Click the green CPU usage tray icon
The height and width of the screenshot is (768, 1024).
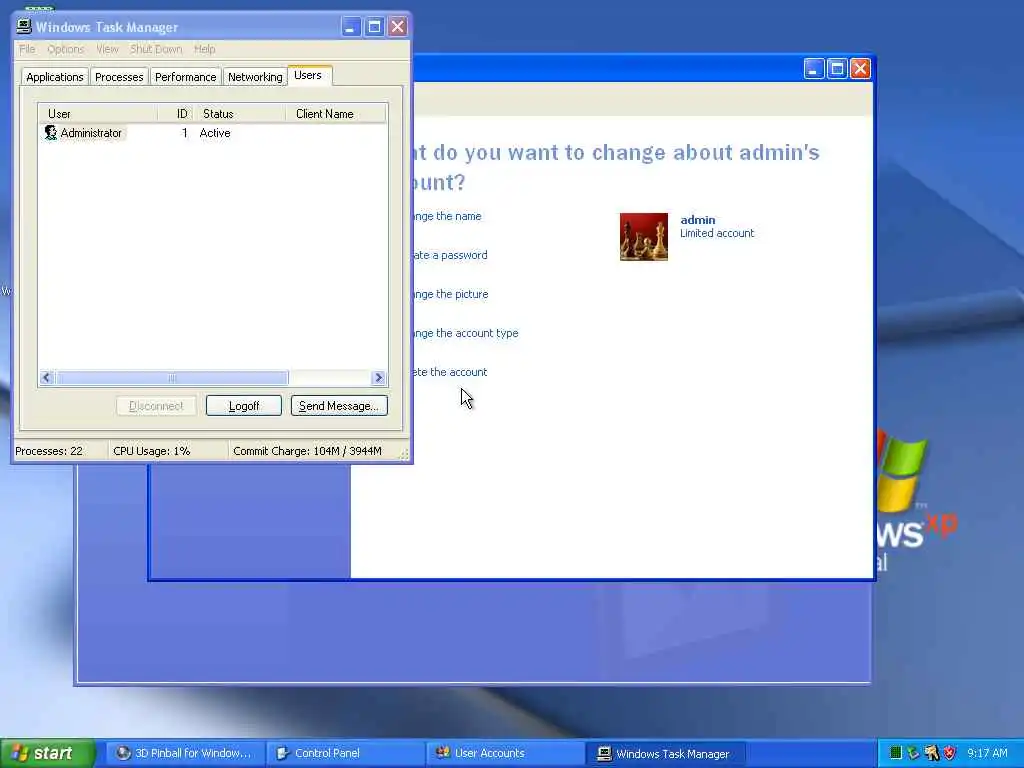tap(896, 753)
